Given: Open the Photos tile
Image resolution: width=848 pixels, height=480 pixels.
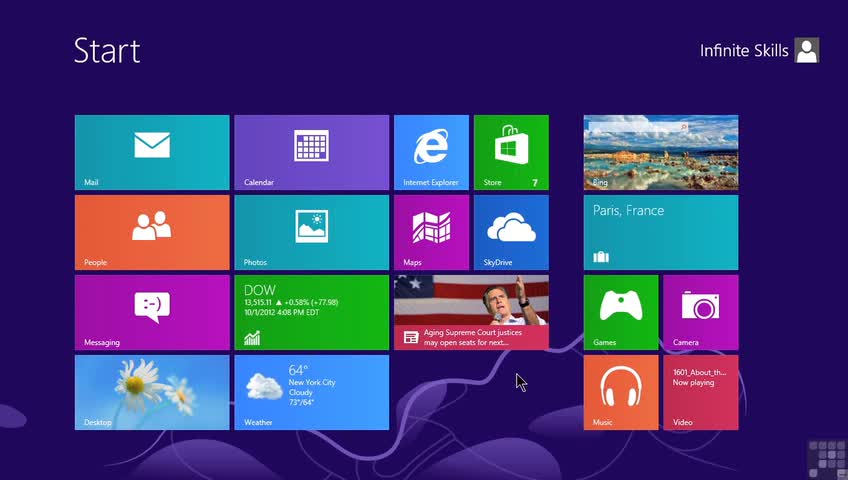Looking at the screenshot, I should pyautogui.click(x=312, y=232).
